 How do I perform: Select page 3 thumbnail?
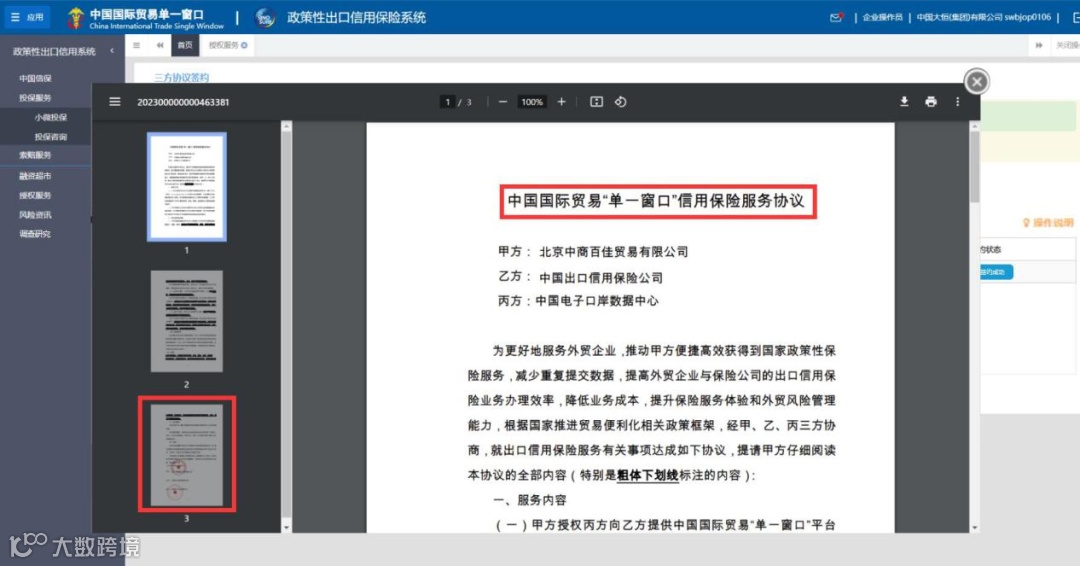point(187,454)
